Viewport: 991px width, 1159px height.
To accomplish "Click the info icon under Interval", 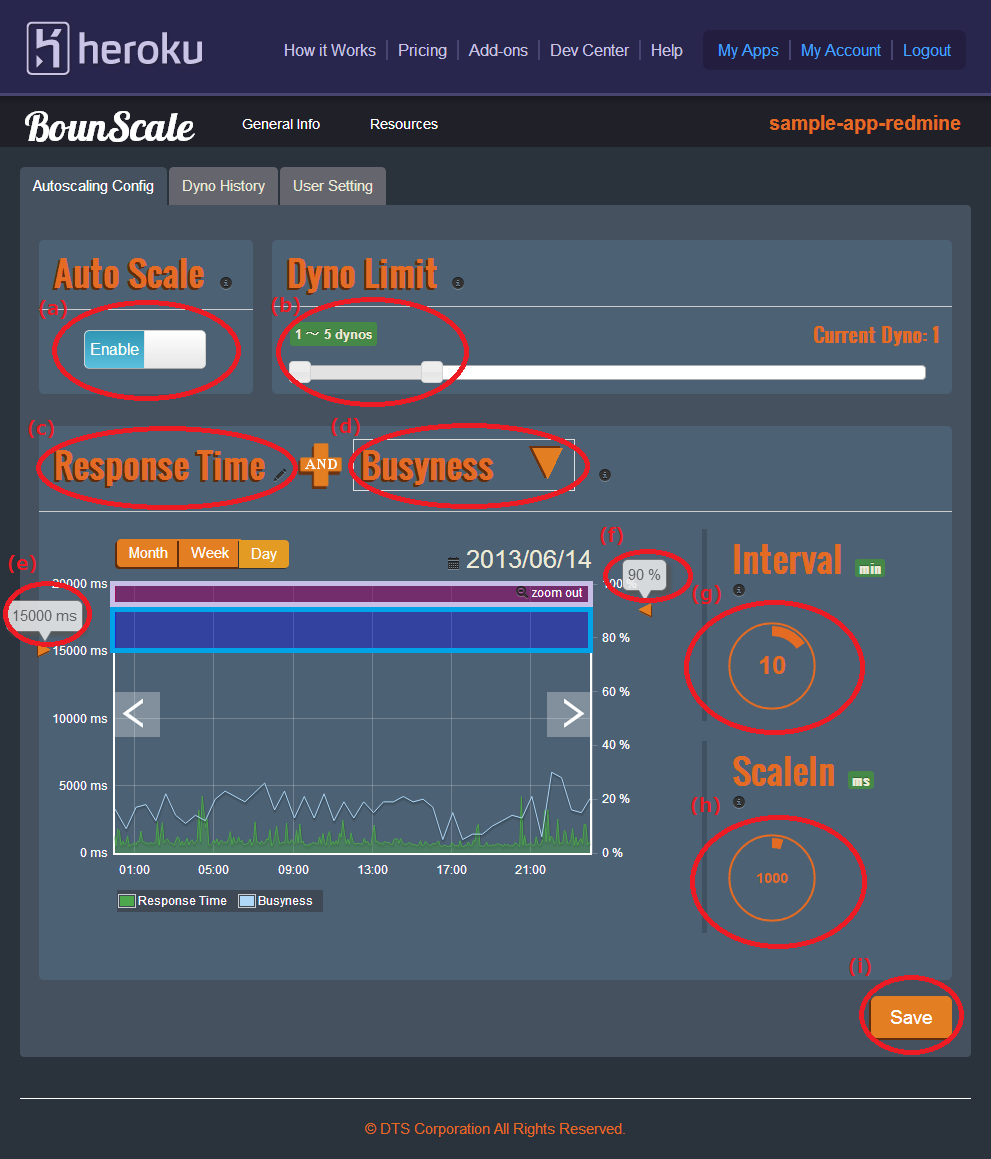I will tap(739, 589).
